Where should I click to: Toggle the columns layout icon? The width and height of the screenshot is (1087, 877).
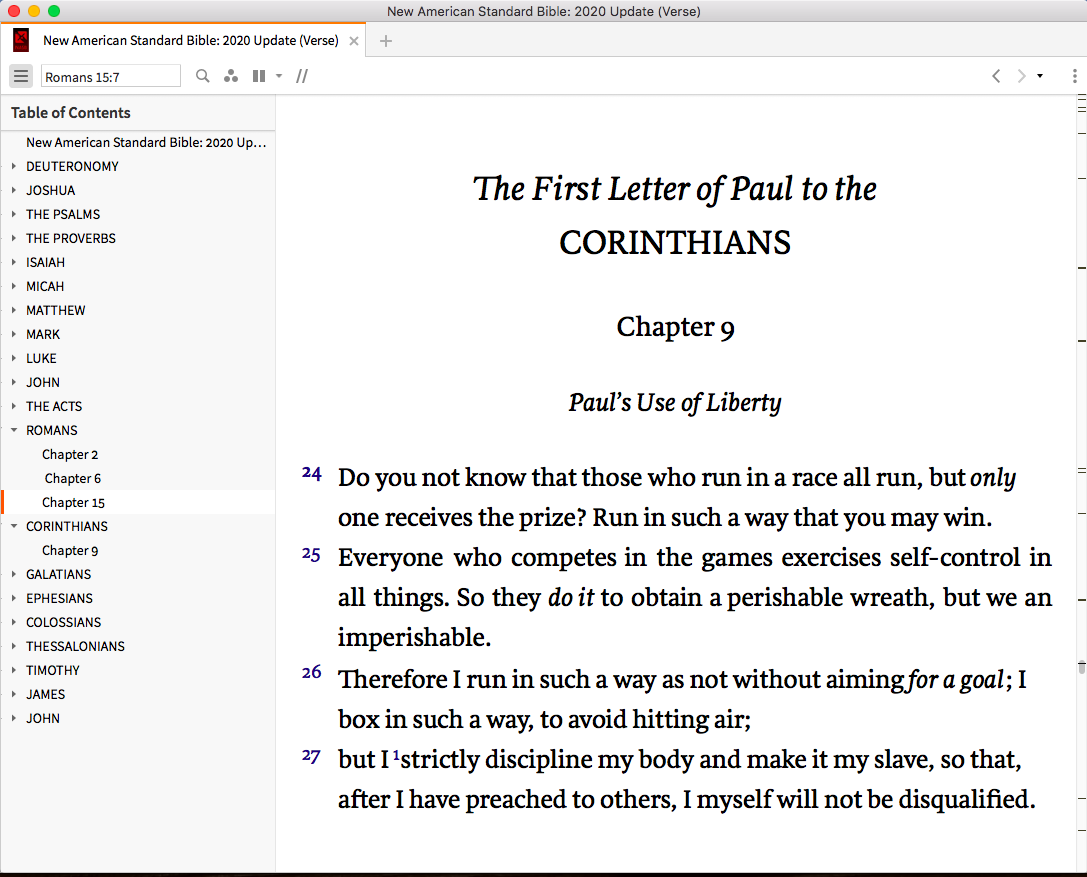click(259, 76)
